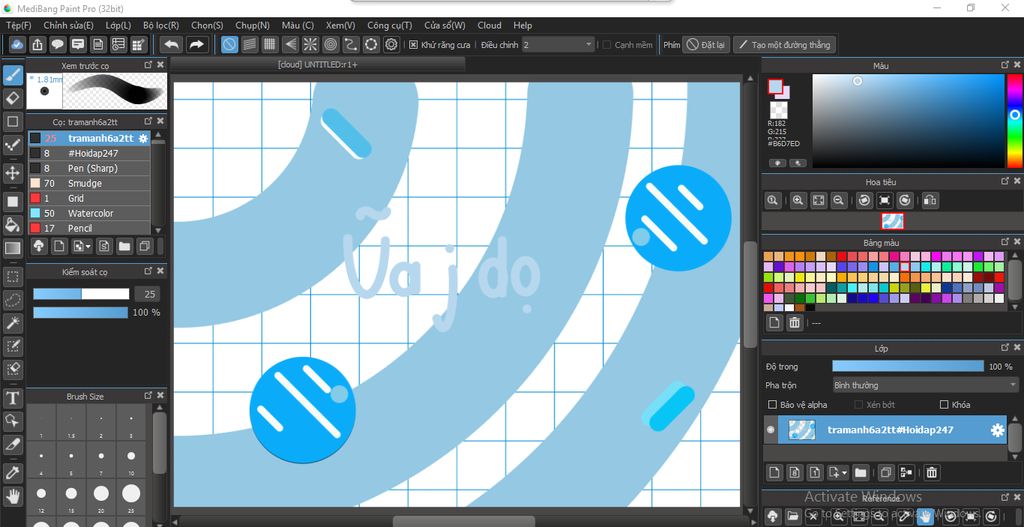Open Điều chỉnh correction dropdown
1024x527 pixels.
tap(558, 44)
